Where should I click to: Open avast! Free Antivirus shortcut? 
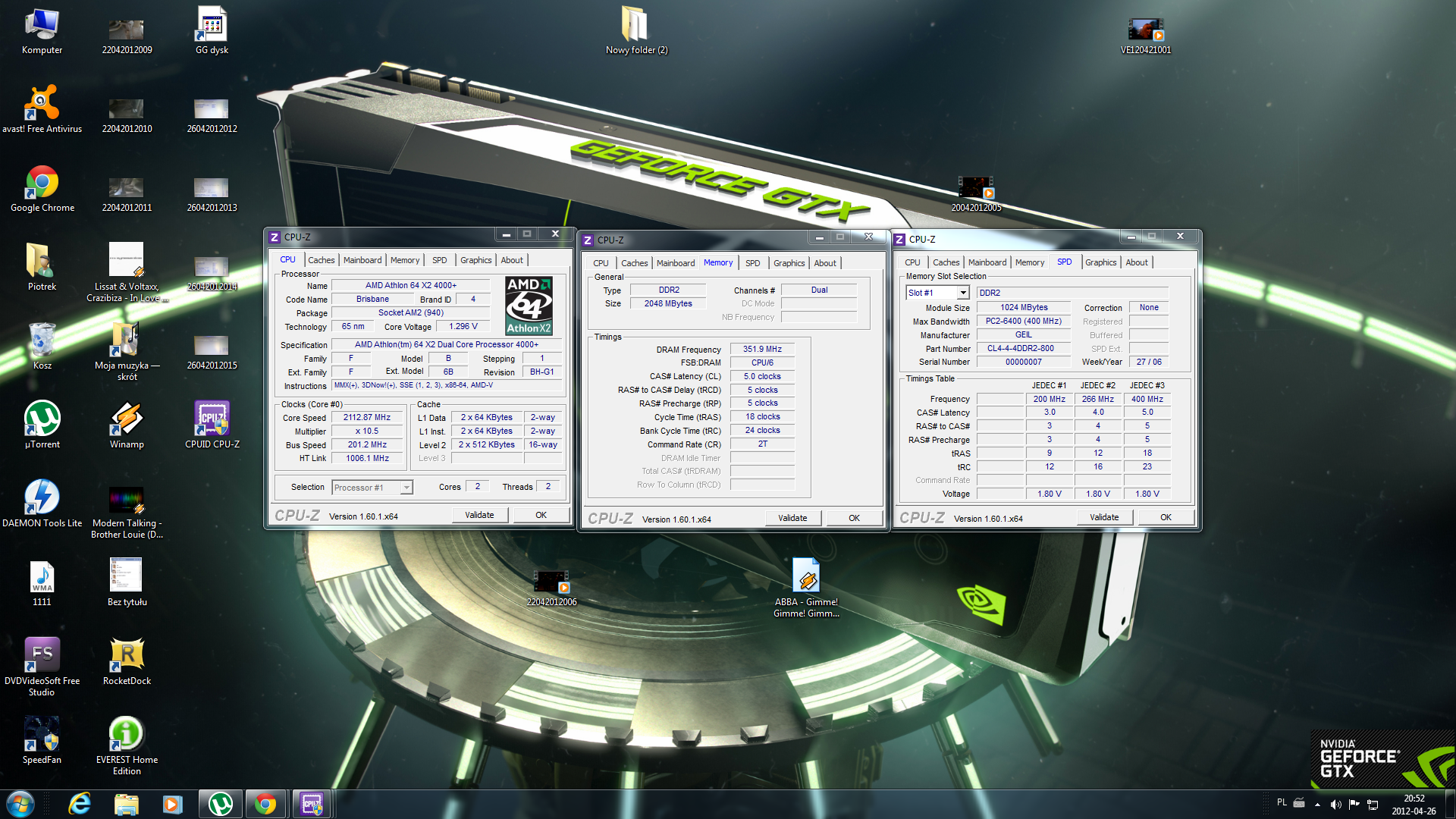pos(42,104)
